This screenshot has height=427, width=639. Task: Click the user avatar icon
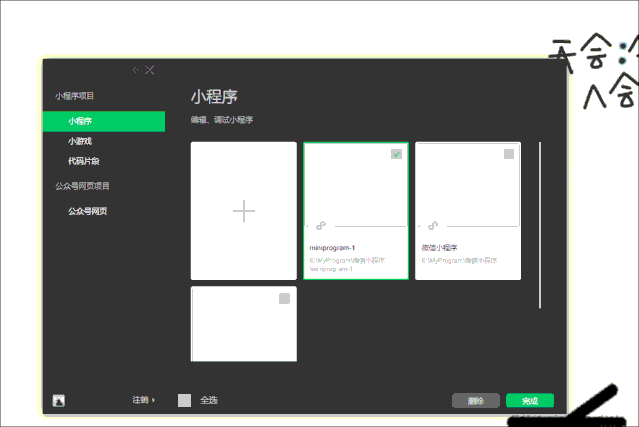pos(59,401)
